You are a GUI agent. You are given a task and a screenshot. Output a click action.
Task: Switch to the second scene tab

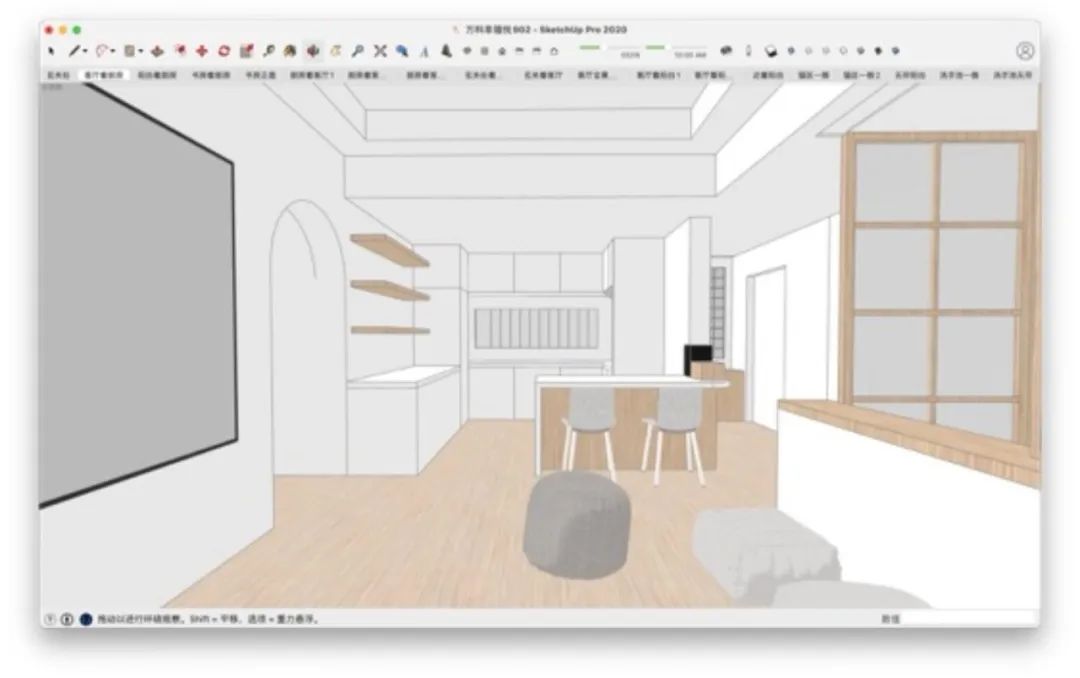coord(104,75)
